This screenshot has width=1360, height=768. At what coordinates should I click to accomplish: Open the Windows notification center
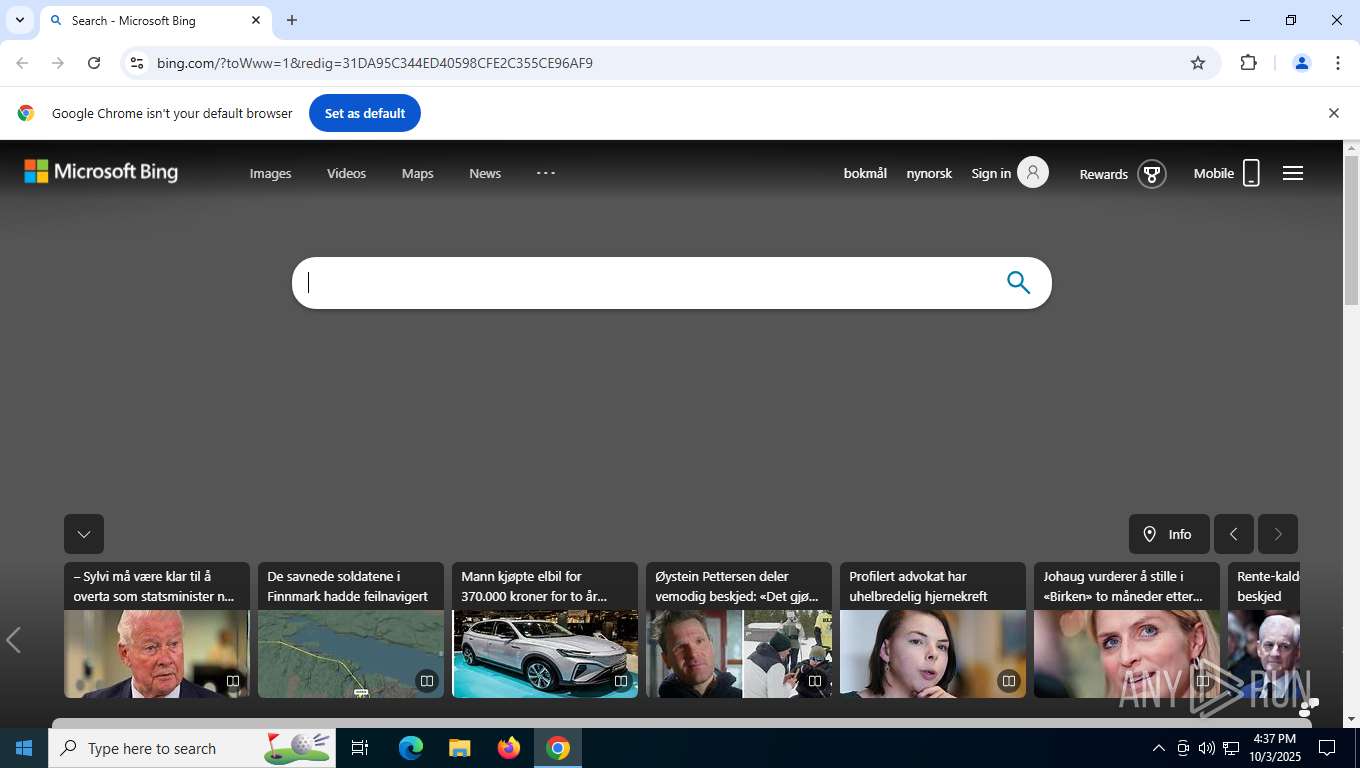click(1327, 748)
